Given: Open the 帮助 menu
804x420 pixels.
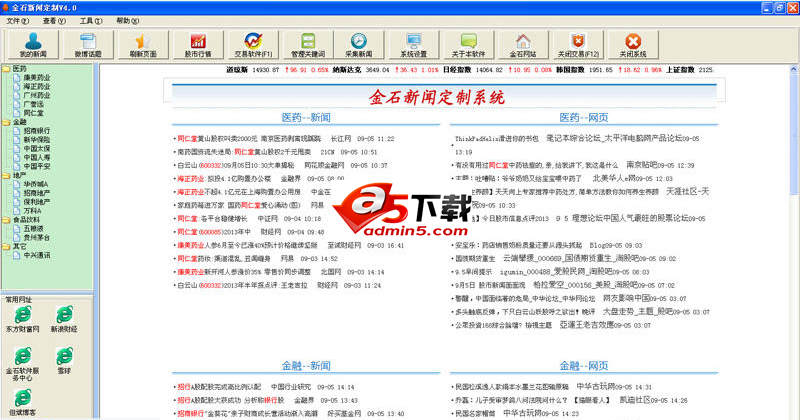Looking at the screenshot, I should (128, 21).
